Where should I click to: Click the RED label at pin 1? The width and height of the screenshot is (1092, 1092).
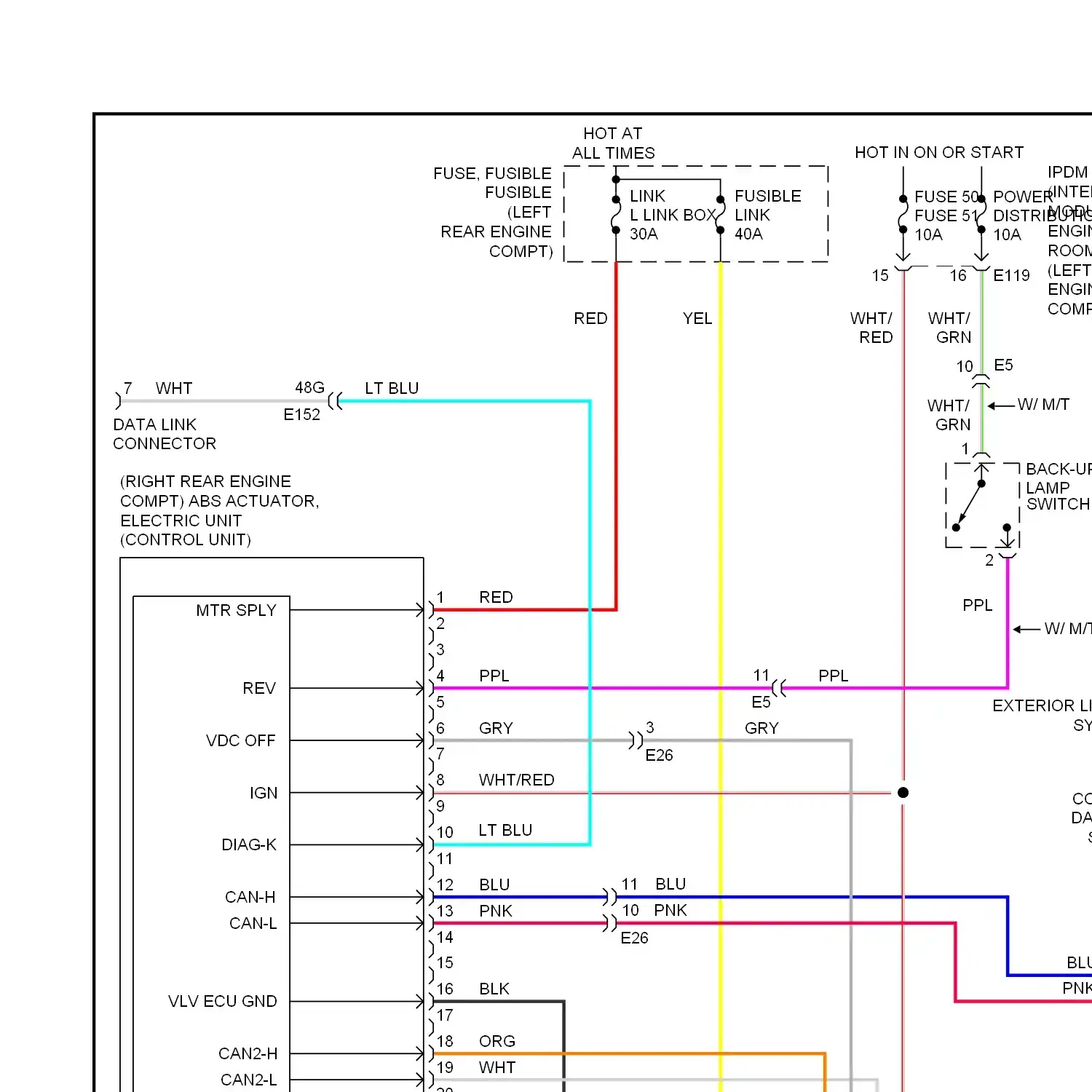coord(496,597)
